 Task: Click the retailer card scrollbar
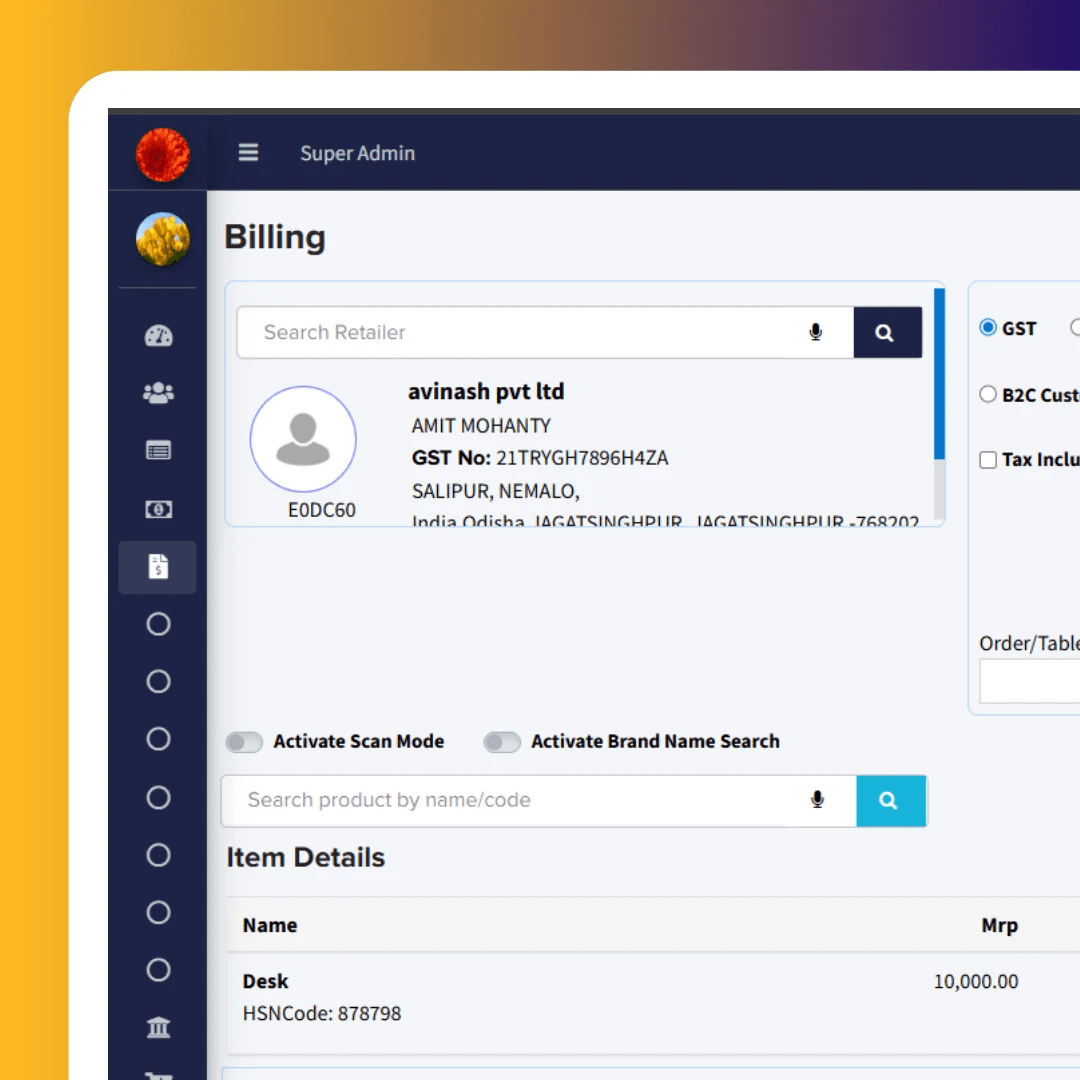pos(939,400)
